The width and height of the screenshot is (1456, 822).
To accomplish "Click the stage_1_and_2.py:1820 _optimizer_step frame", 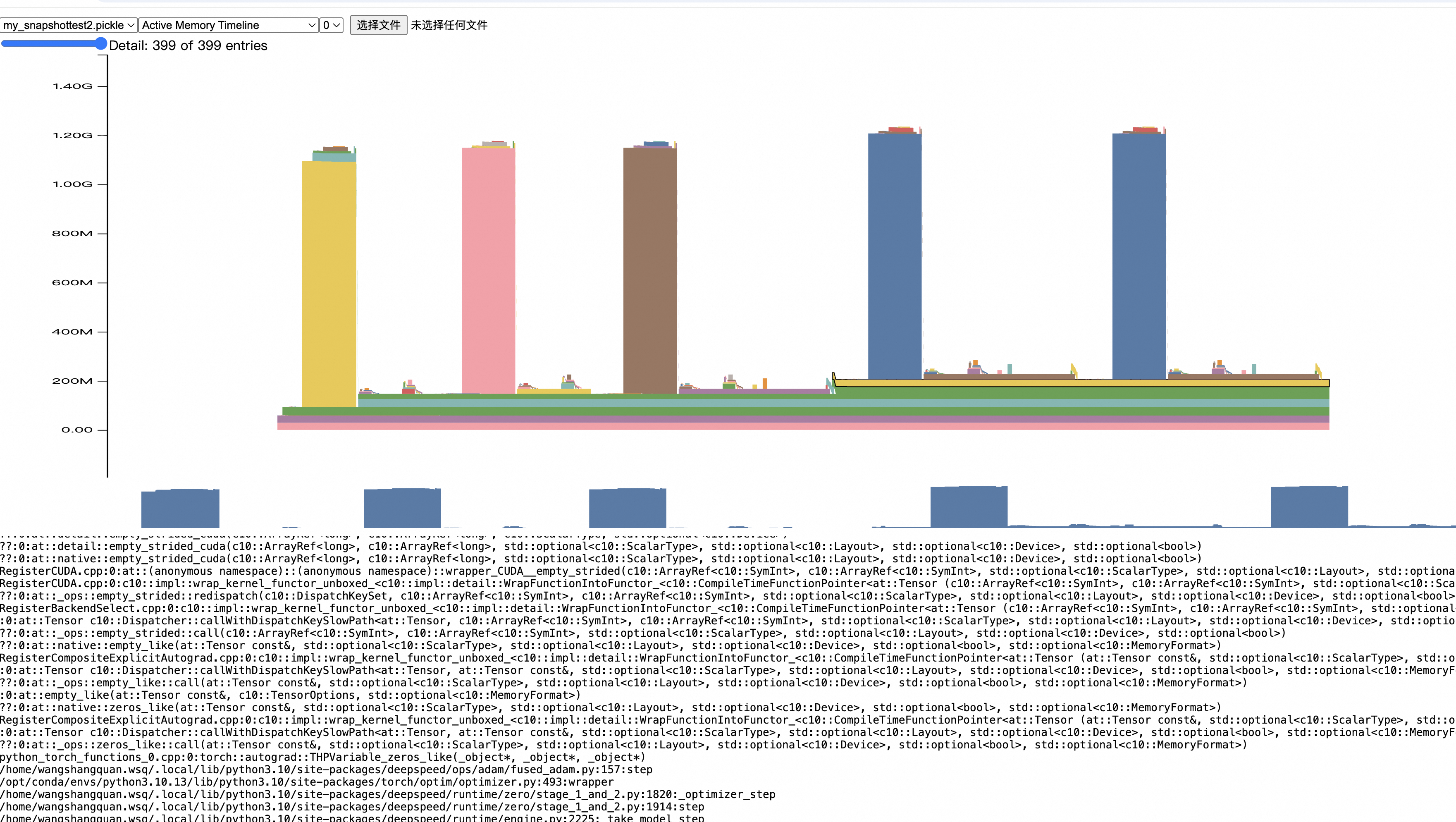I will pos(387,794).
